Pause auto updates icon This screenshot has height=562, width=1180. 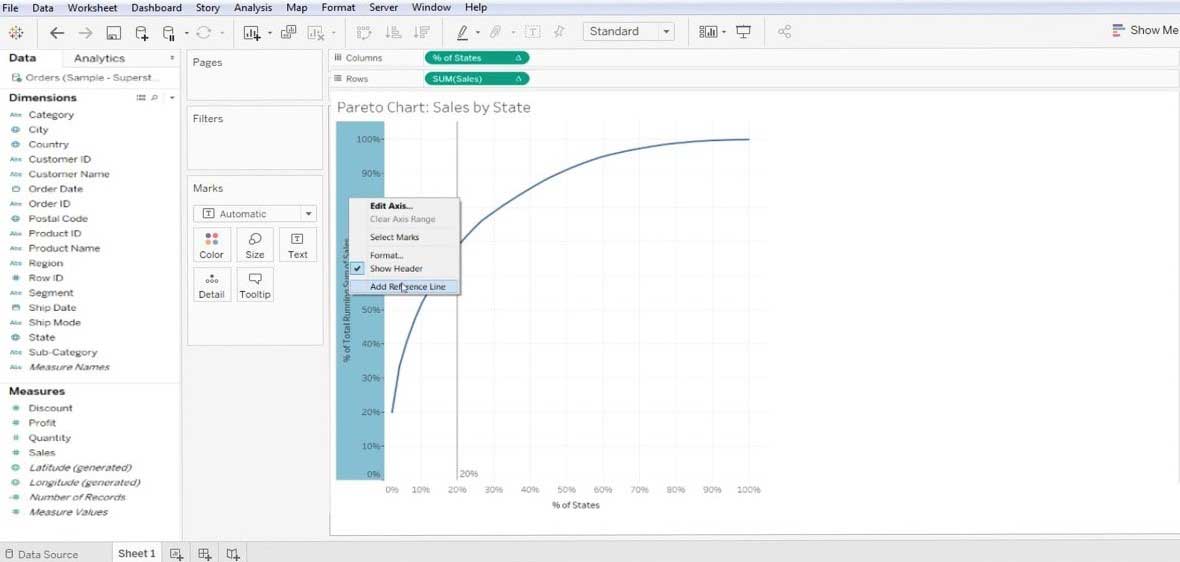(169, 32)
